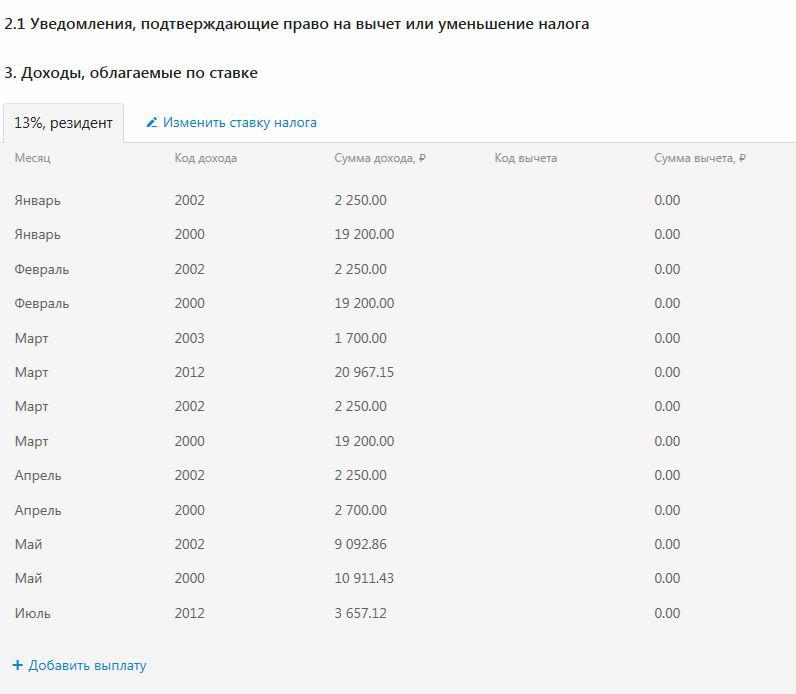
Task: Click the Добавить выплату link text
Action: 87,665
